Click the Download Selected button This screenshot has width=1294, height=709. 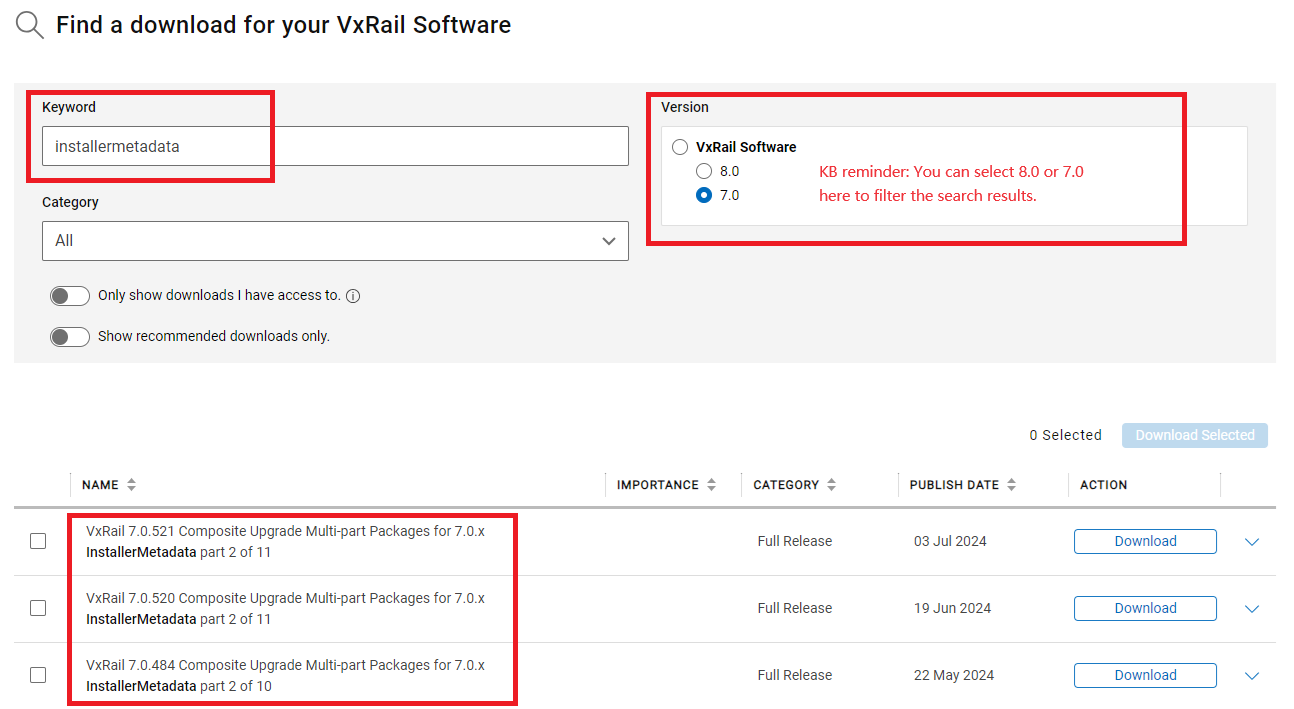click(1194, 435)
